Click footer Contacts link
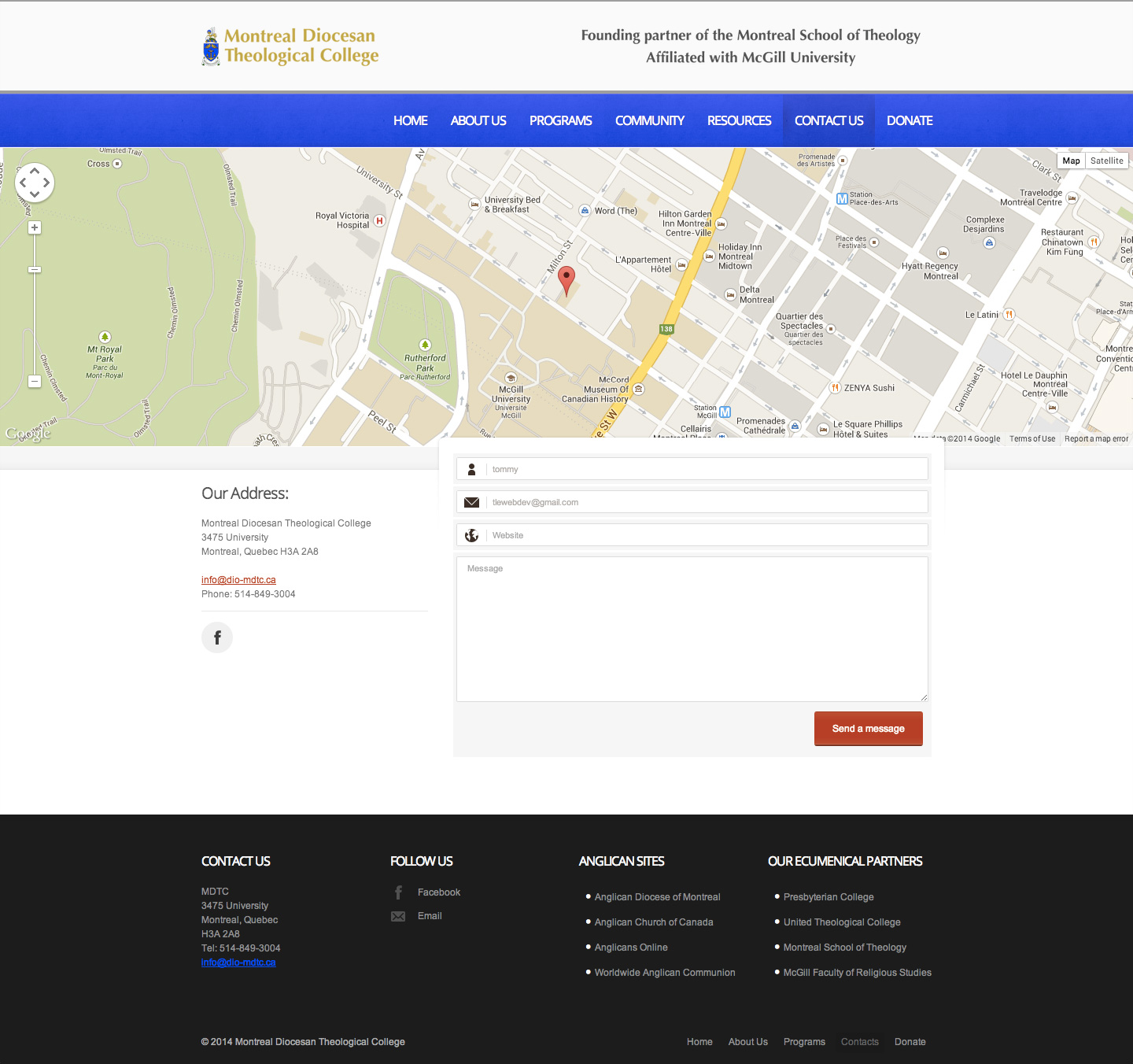The image size is (1133, 1064). point(860,1042)
